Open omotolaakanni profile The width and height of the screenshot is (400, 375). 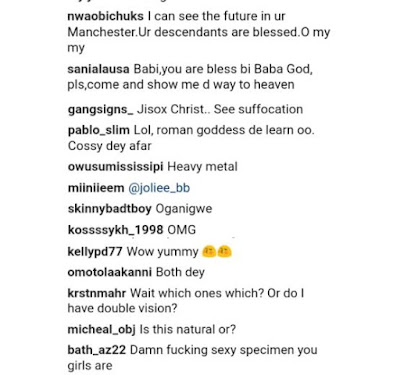(x=109, y=272)
